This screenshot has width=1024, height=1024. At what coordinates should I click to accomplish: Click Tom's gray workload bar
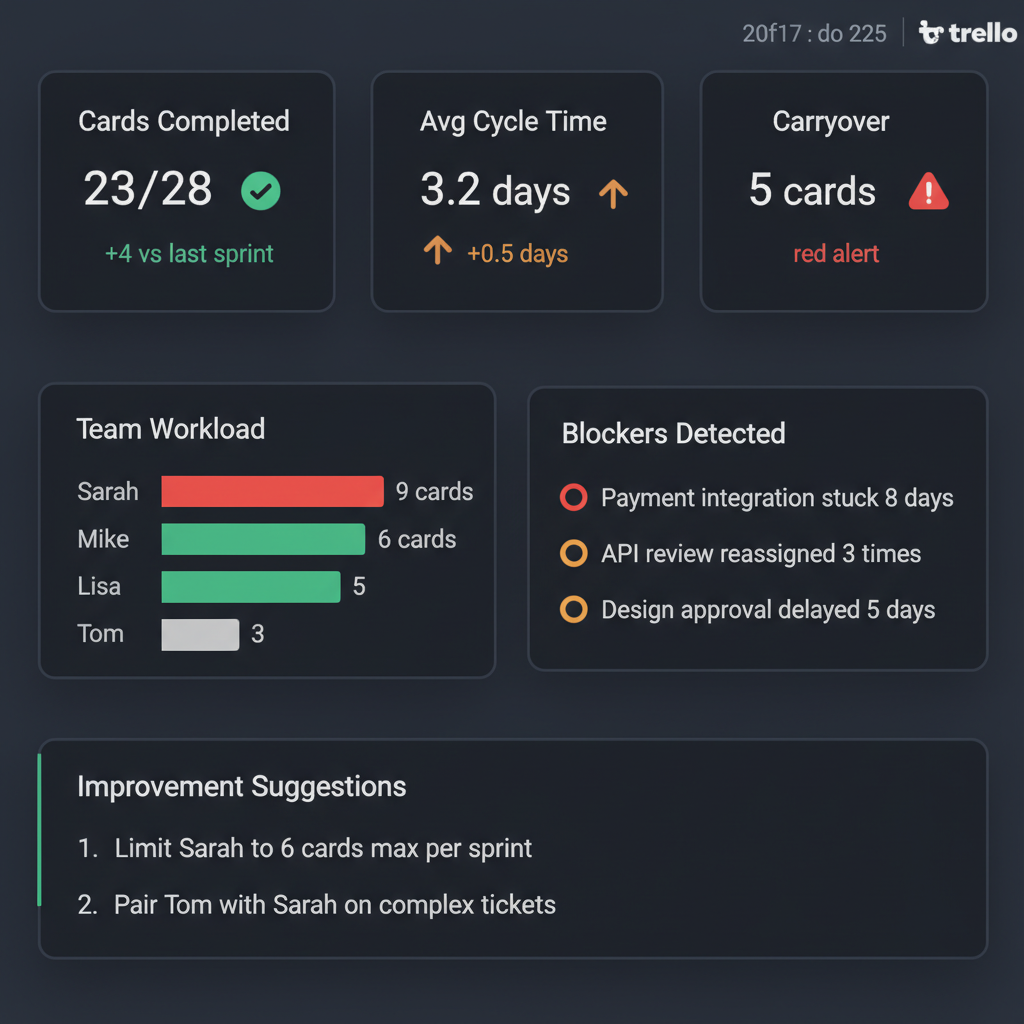point(200,634)
